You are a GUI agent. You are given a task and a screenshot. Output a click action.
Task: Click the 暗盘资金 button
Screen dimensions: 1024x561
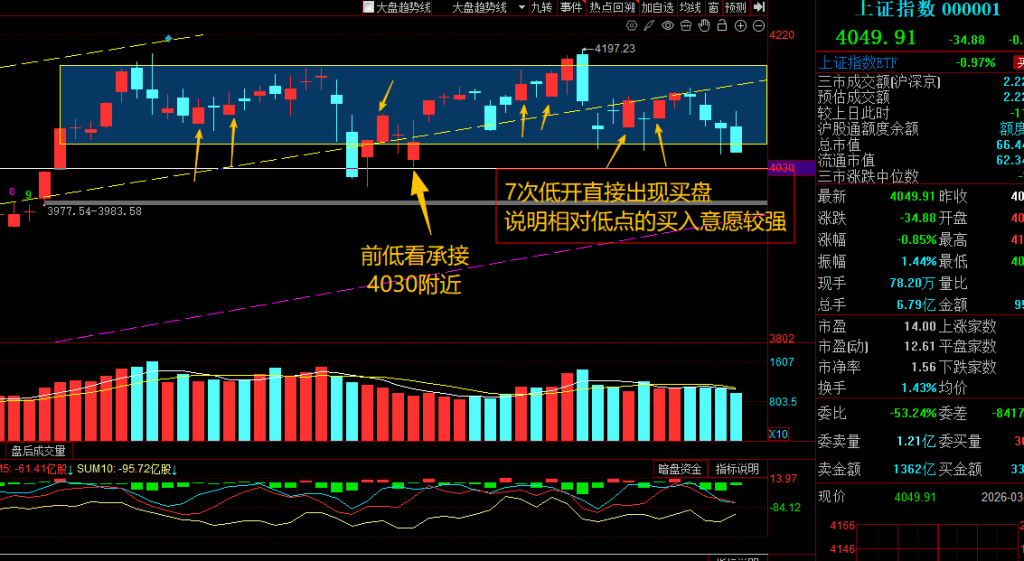(x=679, y=469)
